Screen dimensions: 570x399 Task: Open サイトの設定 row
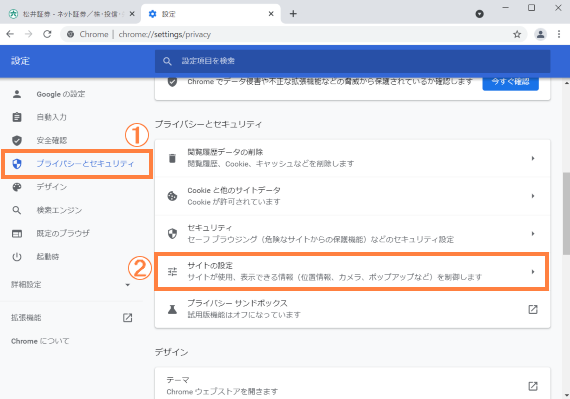click(x=352, y=271)
